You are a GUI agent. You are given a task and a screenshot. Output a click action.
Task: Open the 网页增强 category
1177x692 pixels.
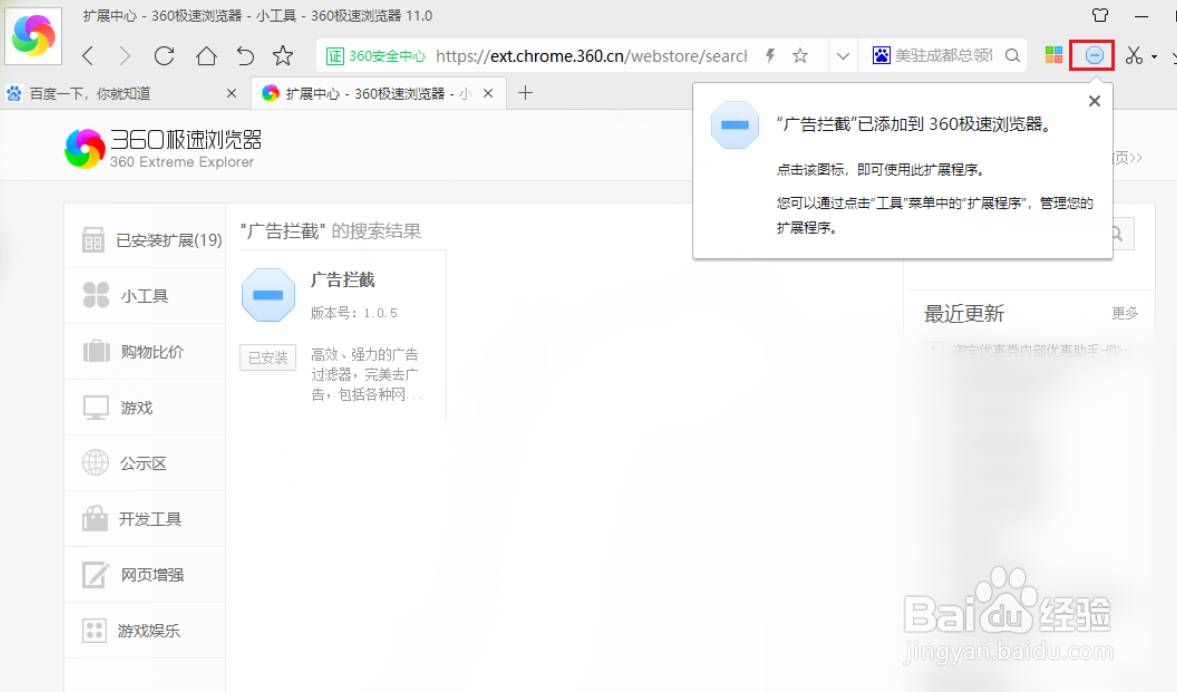145,574
